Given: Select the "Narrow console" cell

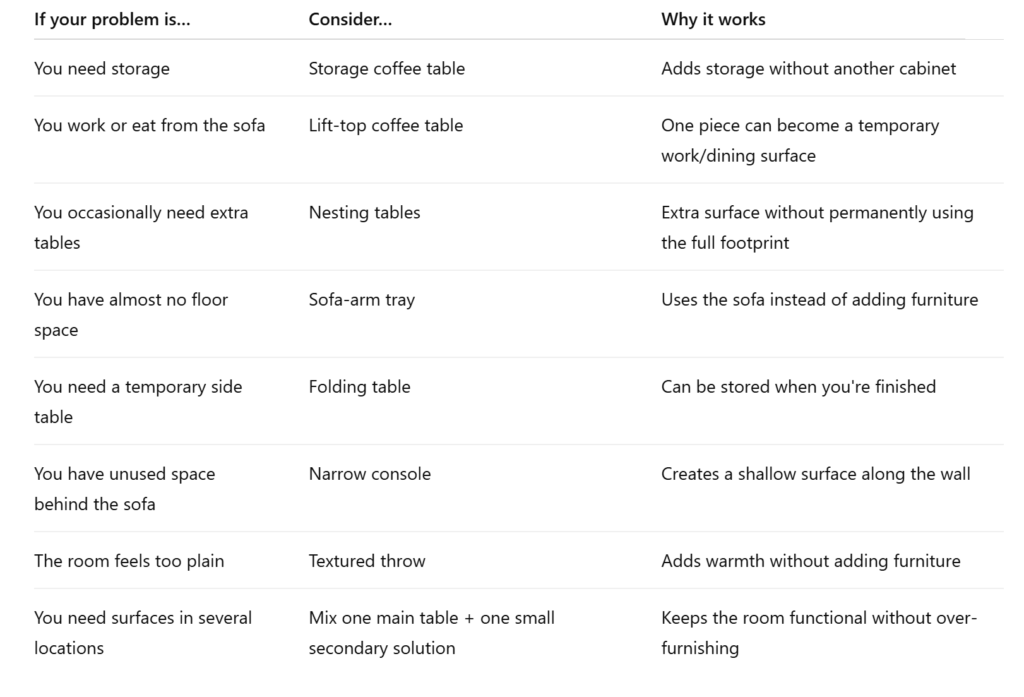Looking at the screenshot, I should 370,474.
